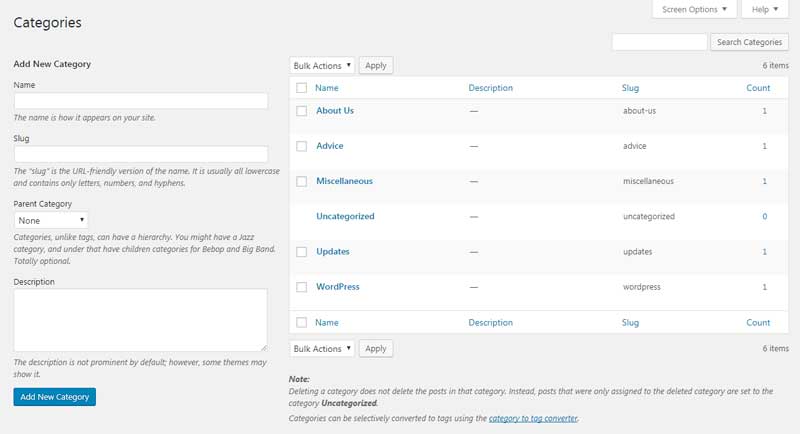The height and width of the screenshot is (434, 800).
Task: Open the Uncategorized category link
Action: [345, 216]
